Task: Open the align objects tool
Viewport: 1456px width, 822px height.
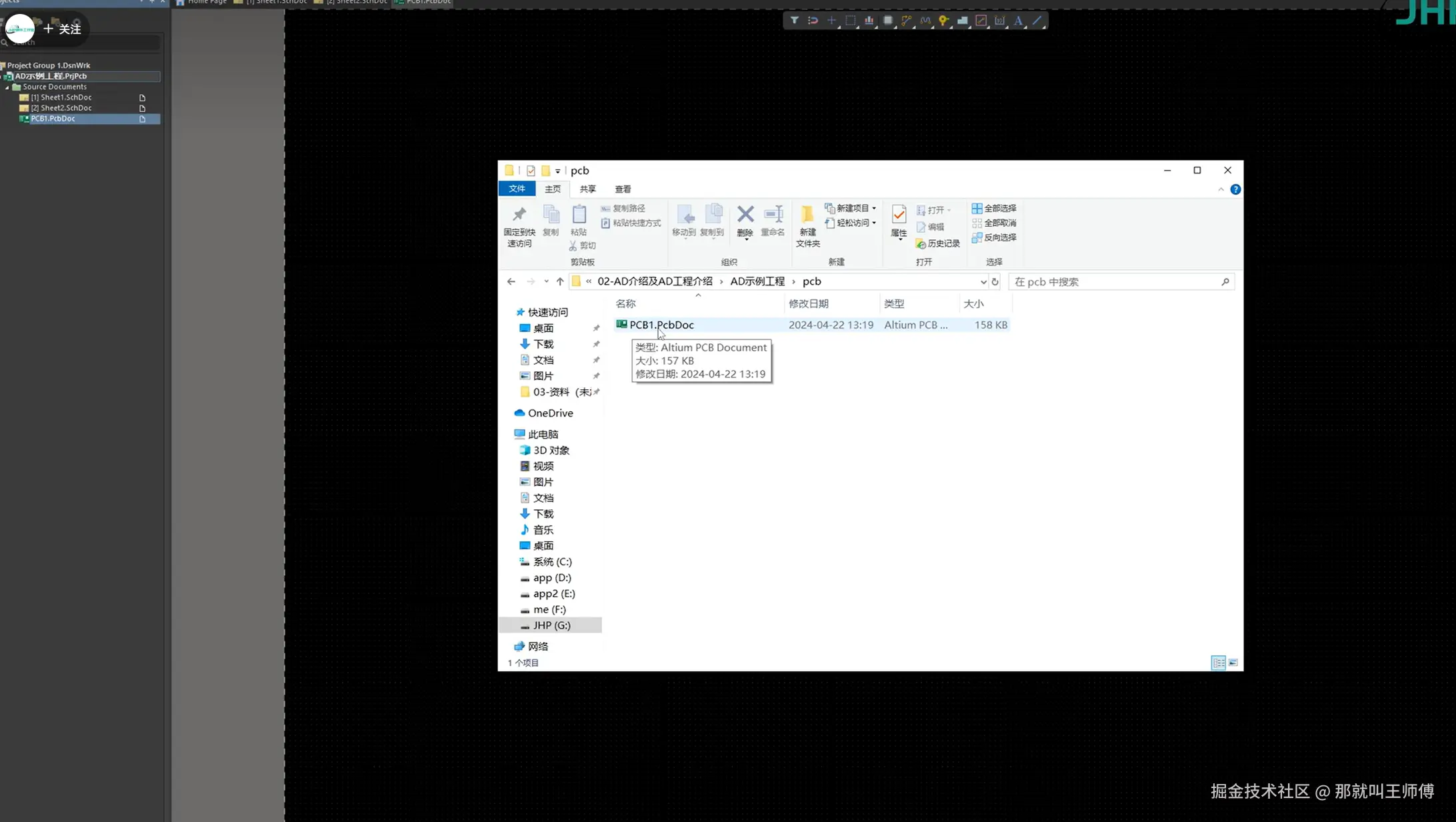Action: 869,21
